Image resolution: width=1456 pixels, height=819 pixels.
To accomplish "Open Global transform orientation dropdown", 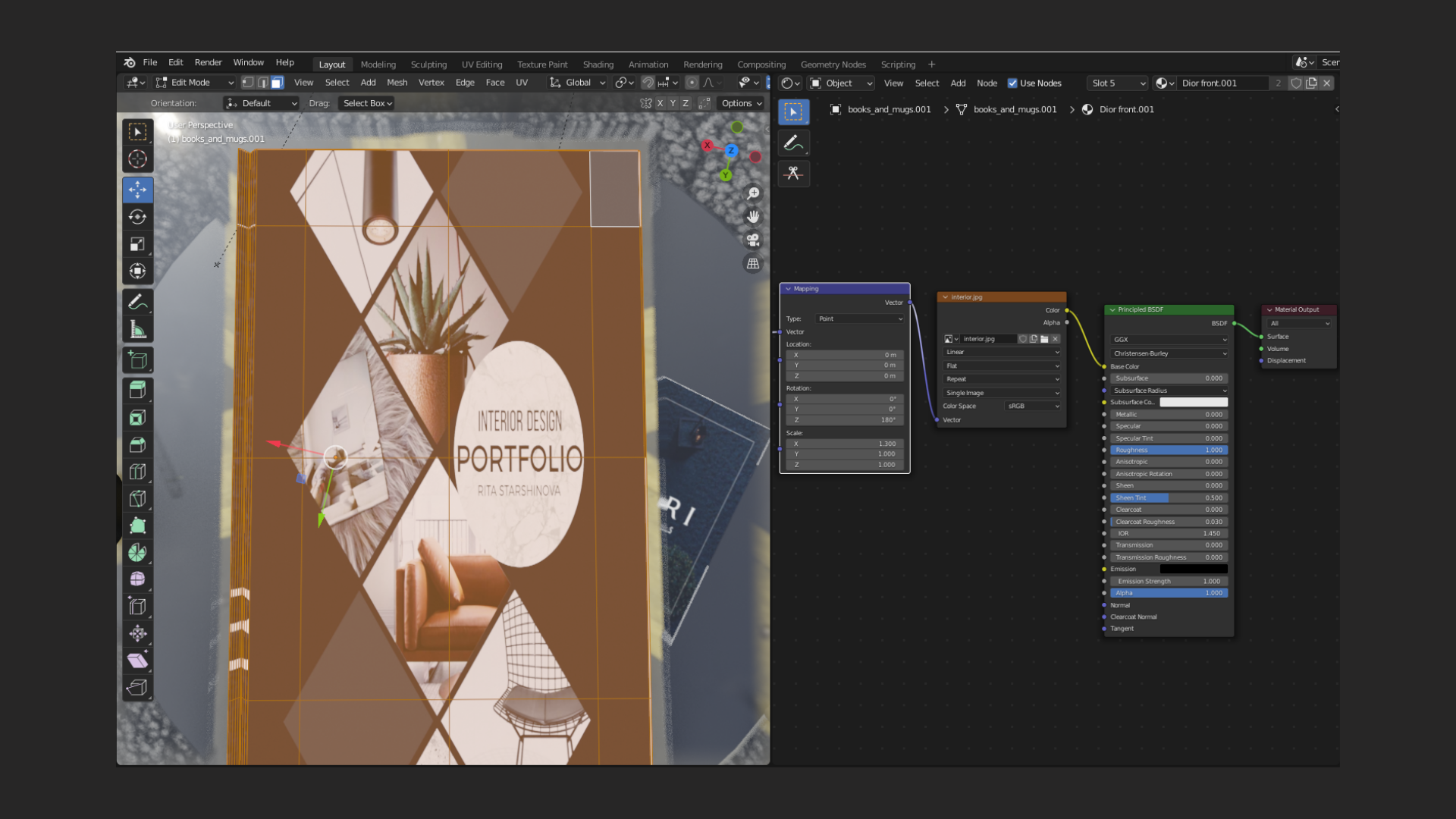I will [x=577, y=83].
